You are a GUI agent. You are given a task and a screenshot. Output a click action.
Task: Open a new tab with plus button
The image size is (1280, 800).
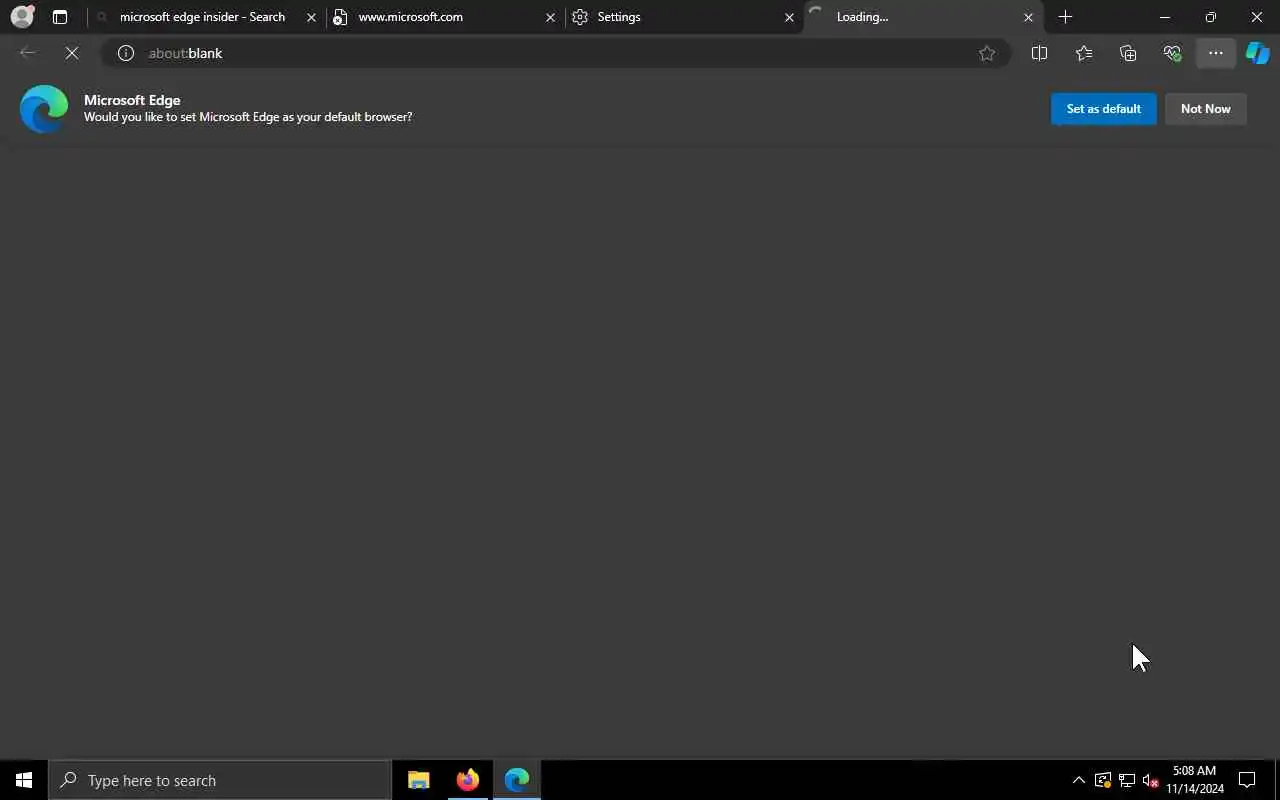point(1065,17)
